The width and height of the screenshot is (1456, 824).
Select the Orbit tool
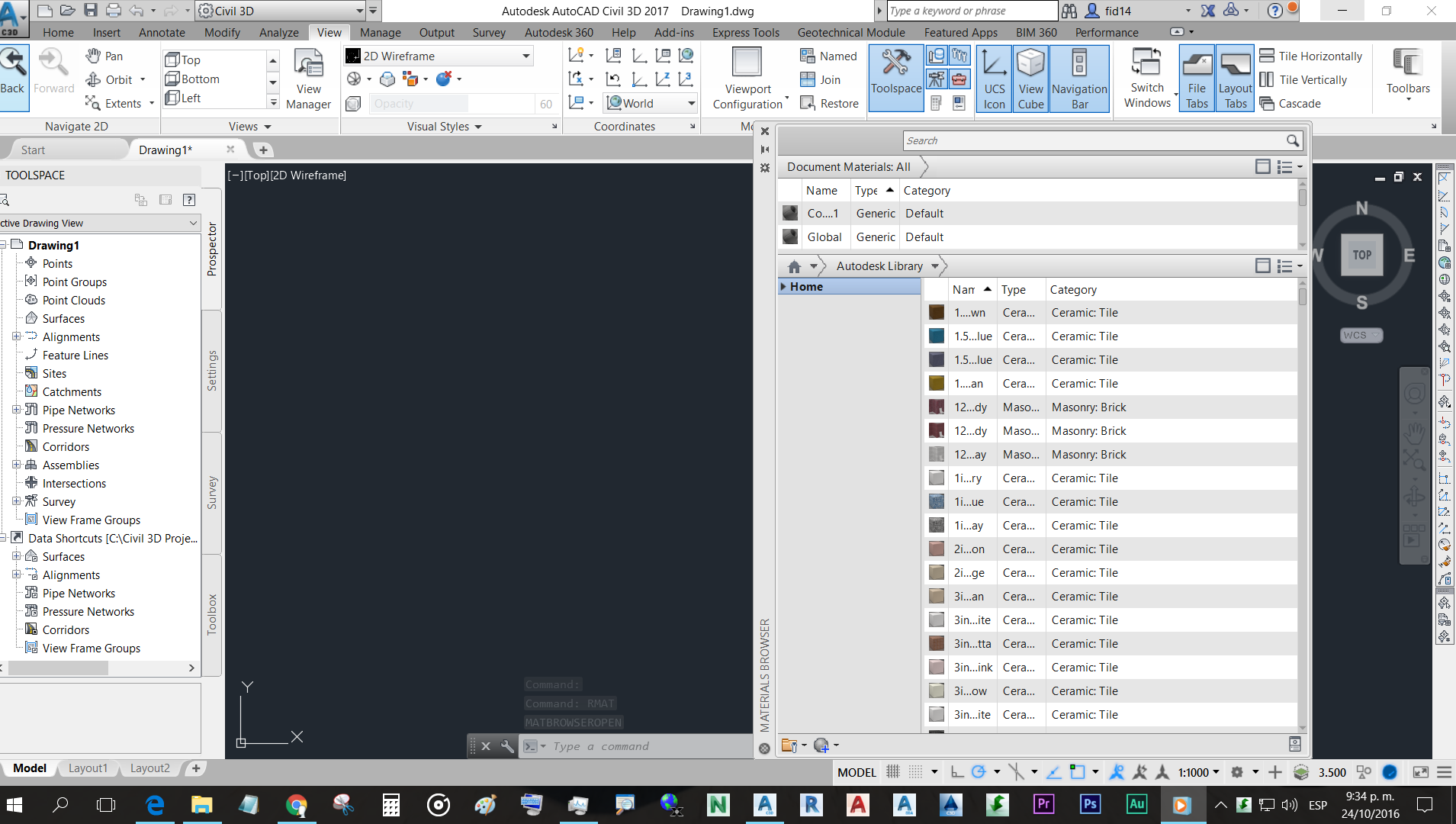(x=110, y=79)
